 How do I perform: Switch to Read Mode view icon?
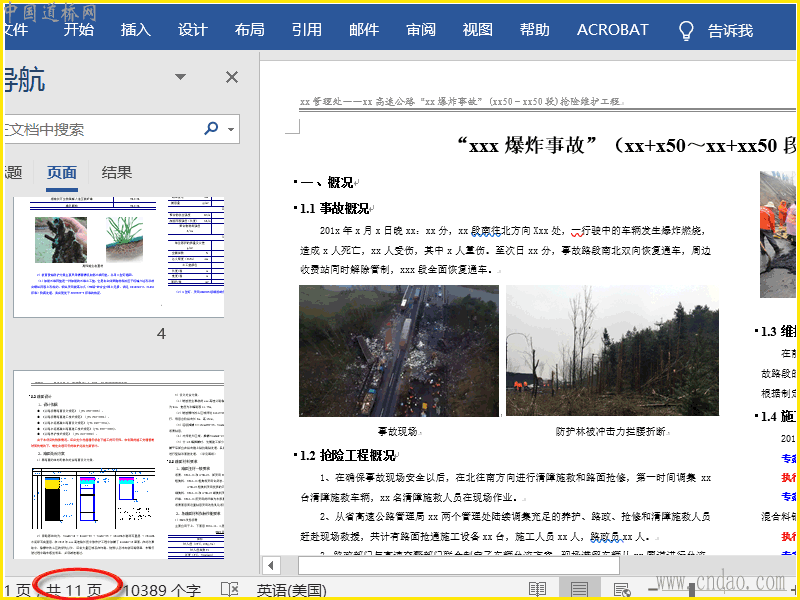pos(537,589)
